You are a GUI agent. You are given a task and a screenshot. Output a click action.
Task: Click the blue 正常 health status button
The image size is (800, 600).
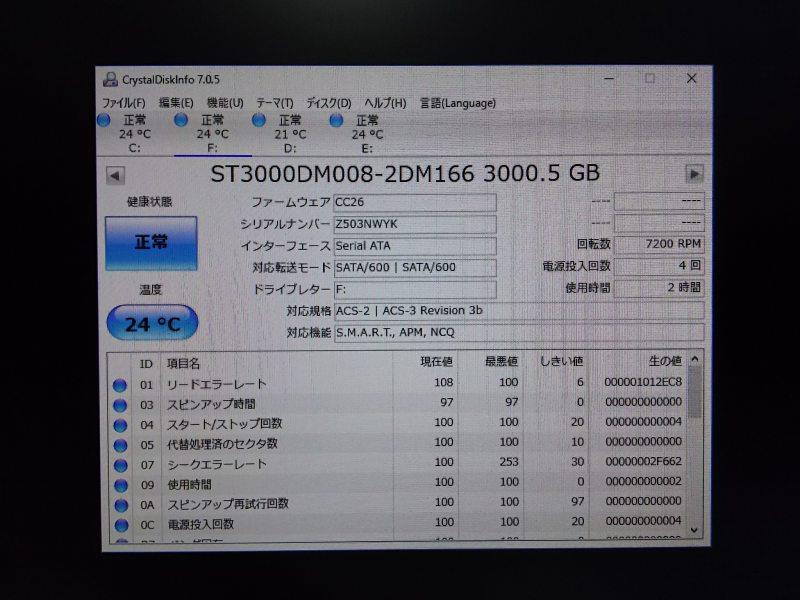click(x=151, y=243)
